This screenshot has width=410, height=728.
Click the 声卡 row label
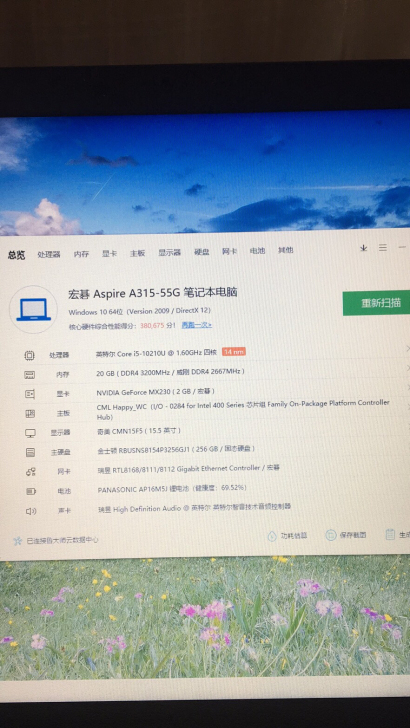pyautogui.click(x=65, y=511)
